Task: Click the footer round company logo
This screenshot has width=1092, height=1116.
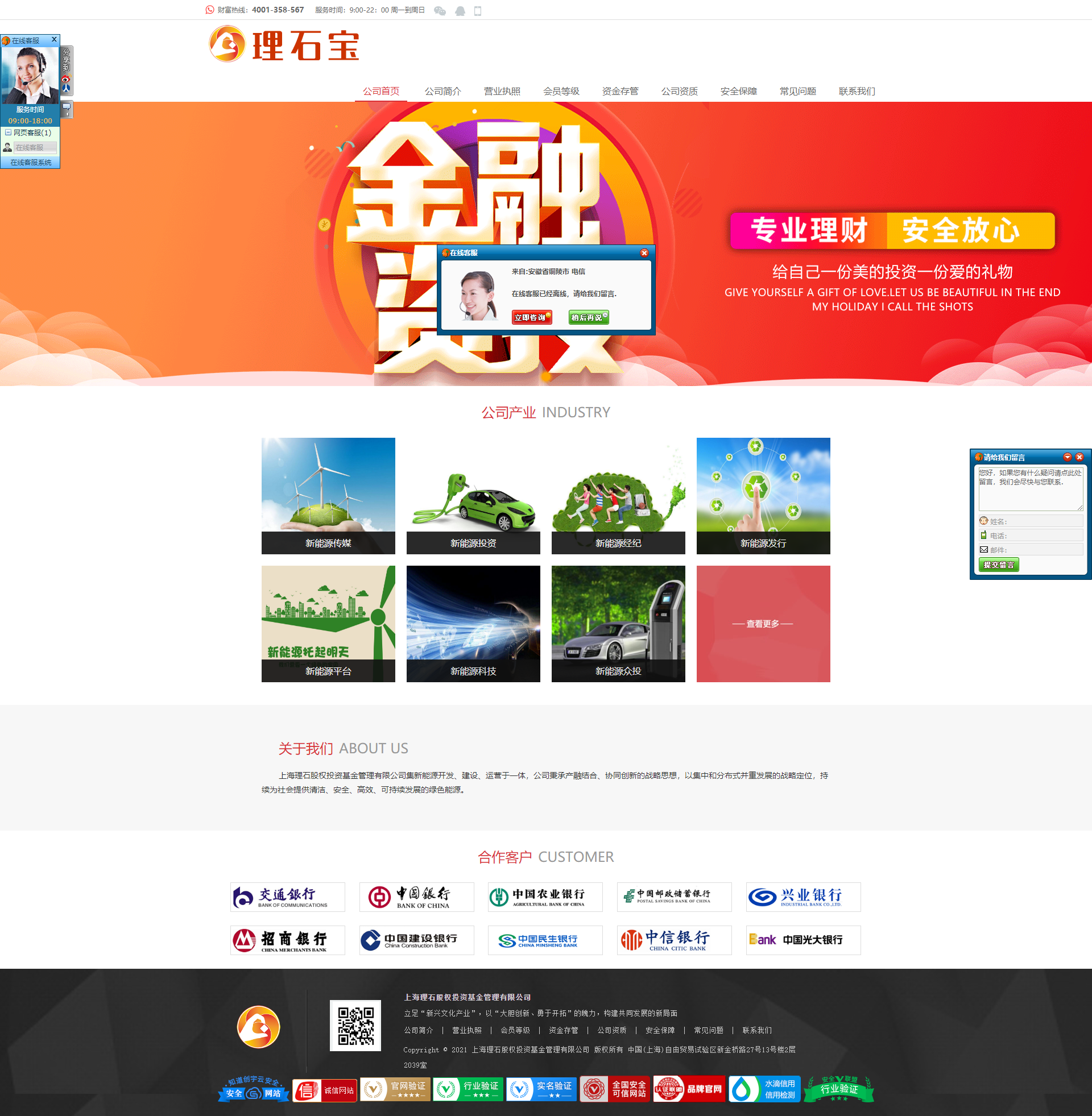Action: click(259, 1027)
